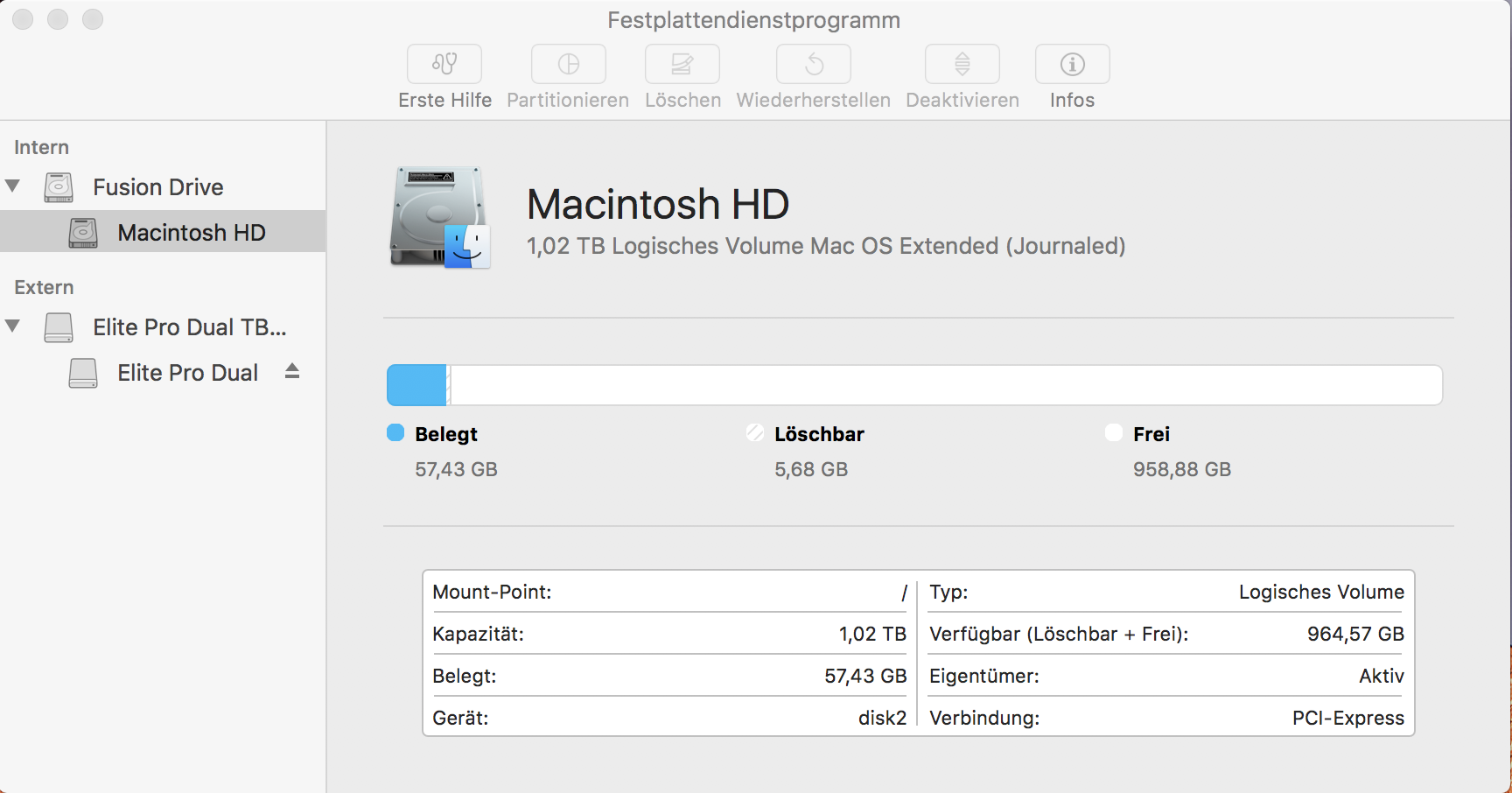Viewport: 1512px width, 793px height.
Task: Collapse the Elite Pro Dual TB disclosure triangle
Action: (x=13, y=326)
